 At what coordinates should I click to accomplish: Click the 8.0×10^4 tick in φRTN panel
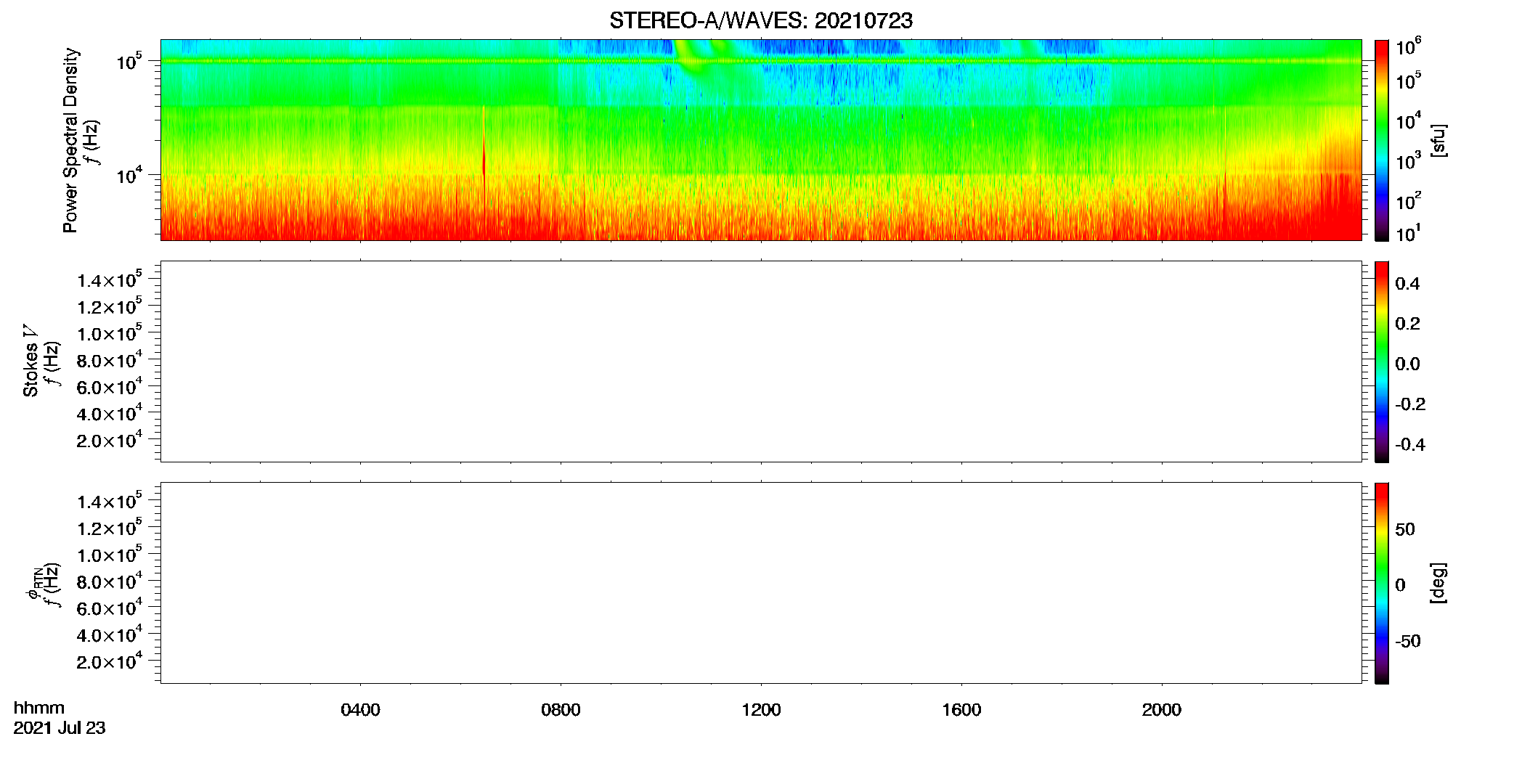click(x=110, y=581)
